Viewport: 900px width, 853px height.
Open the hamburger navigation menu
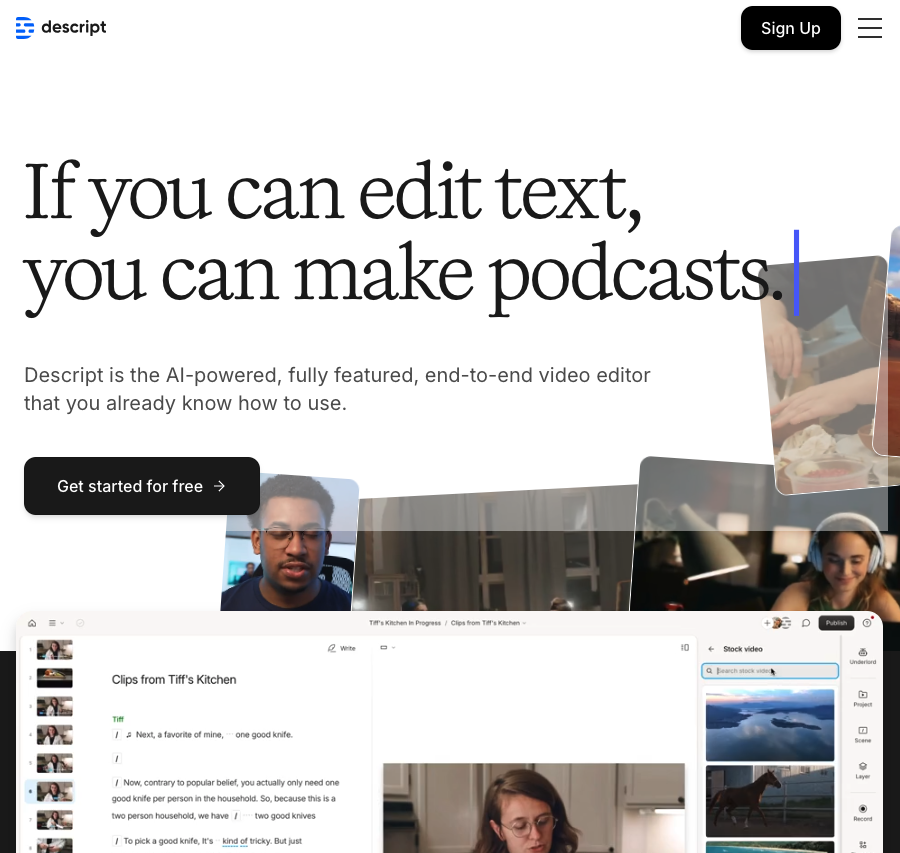pyautogui.click(x=870, y=28)
